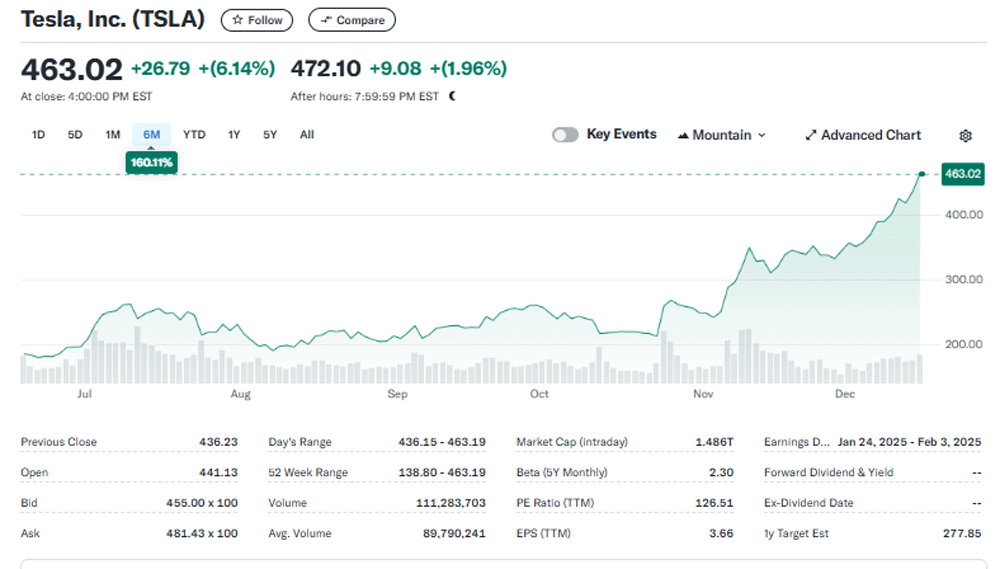Show the All time range
Screen dimensions: 1000x569
pyautogui.click(x=307, y=135)
